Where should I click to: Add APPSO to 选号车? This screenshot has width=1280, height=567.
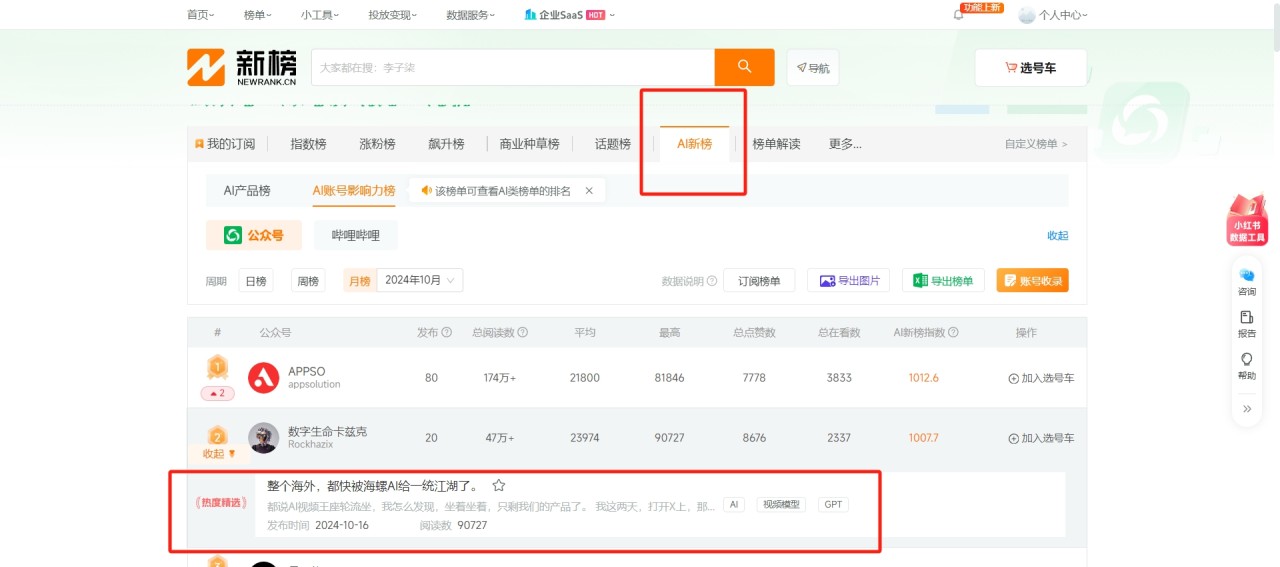[1041, 378]
